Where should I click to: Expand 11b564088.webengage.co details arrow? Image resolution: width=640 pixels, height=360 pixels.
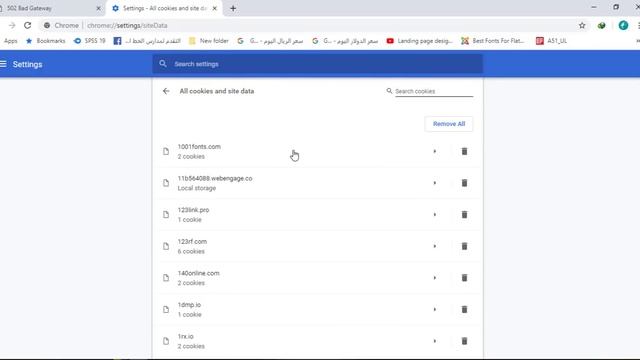(x=435, y=183)
